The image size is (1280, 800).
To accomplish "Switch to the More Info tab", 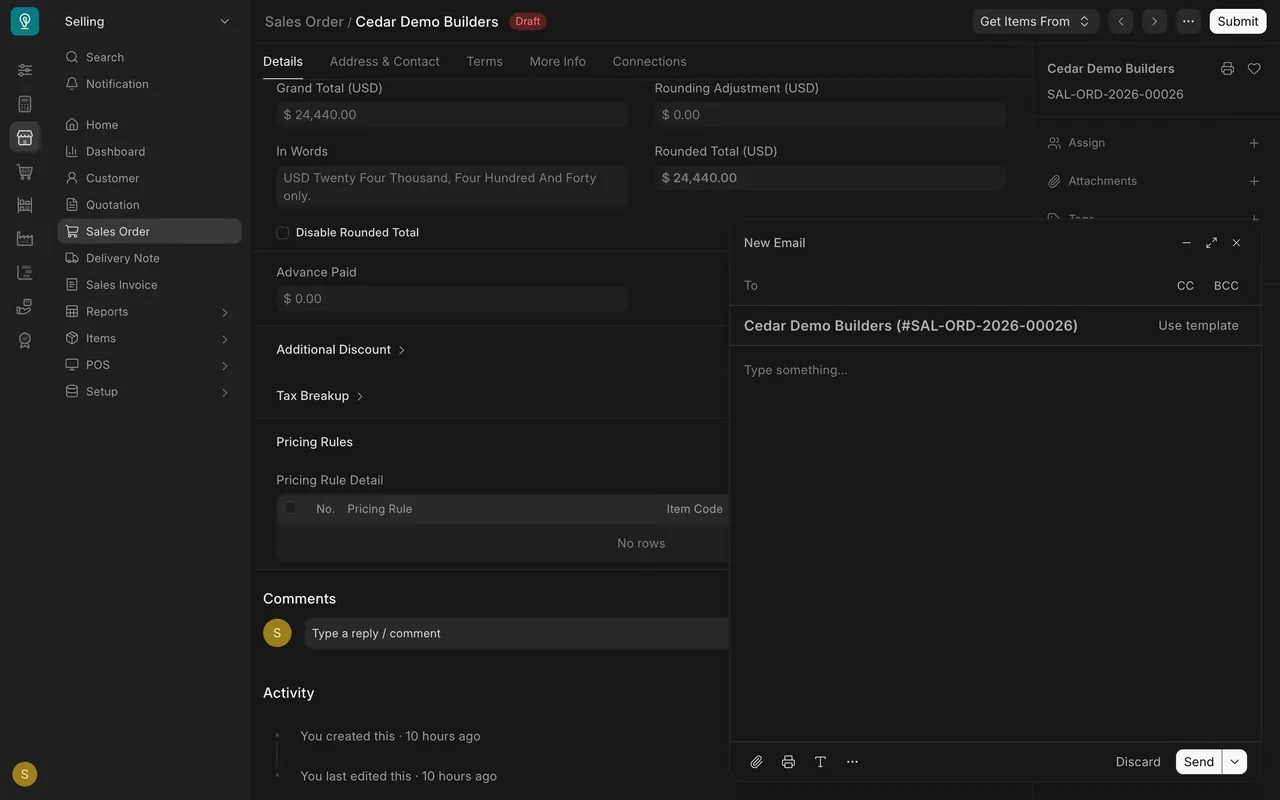I will tap(557, 61).
